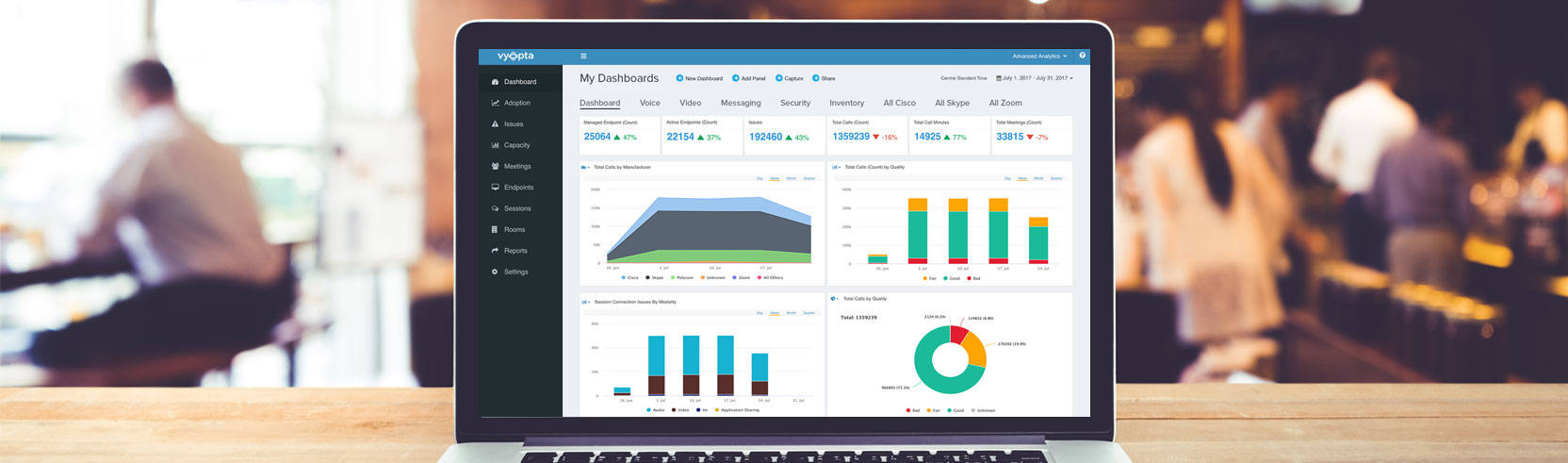Set Total Calls by Manufacturer to Month
Image resolution: width=1568 pixels, height=463 pixels.
point(792,178)
